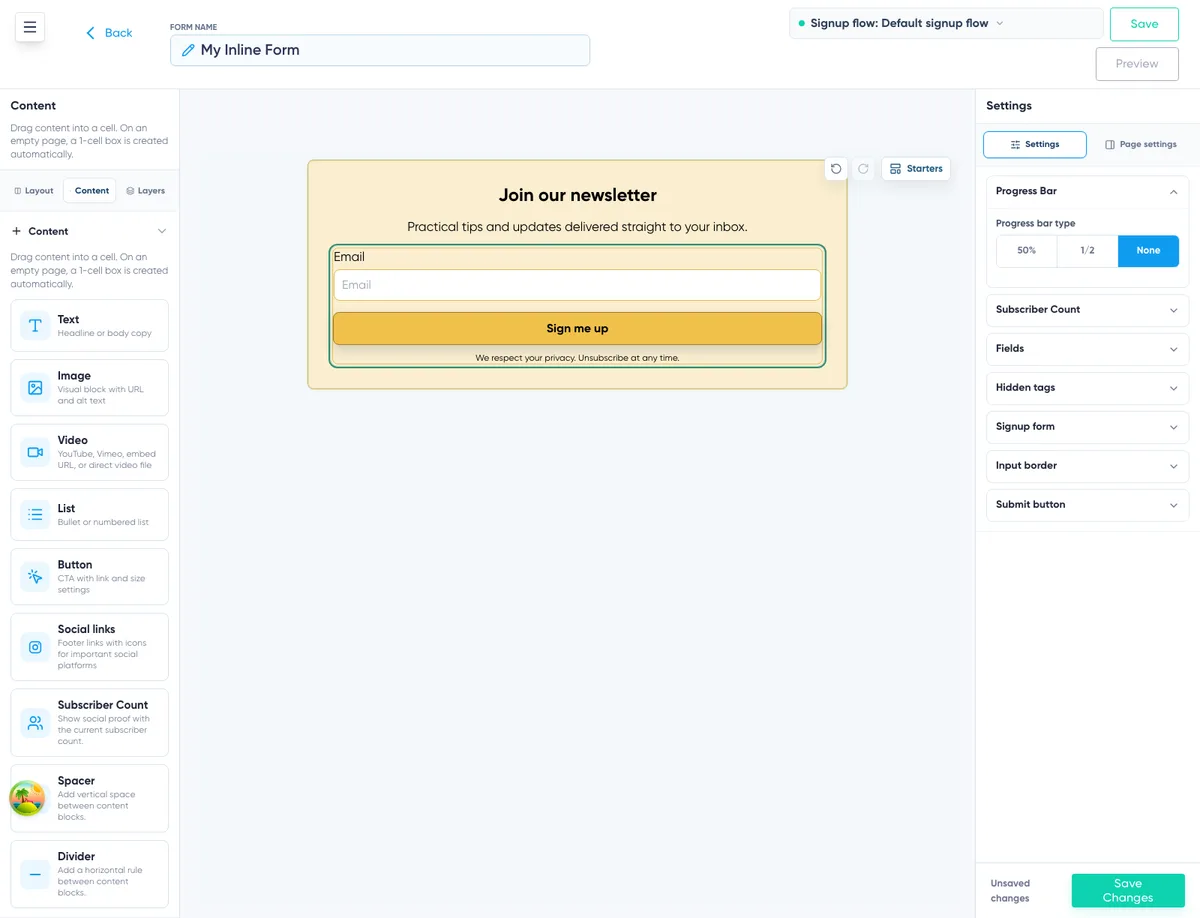Collapse the Progress Bar section
Image resolution: width=1200 pixels, height=918 pixels.
pyautogui.click(x=1173, y=191)
